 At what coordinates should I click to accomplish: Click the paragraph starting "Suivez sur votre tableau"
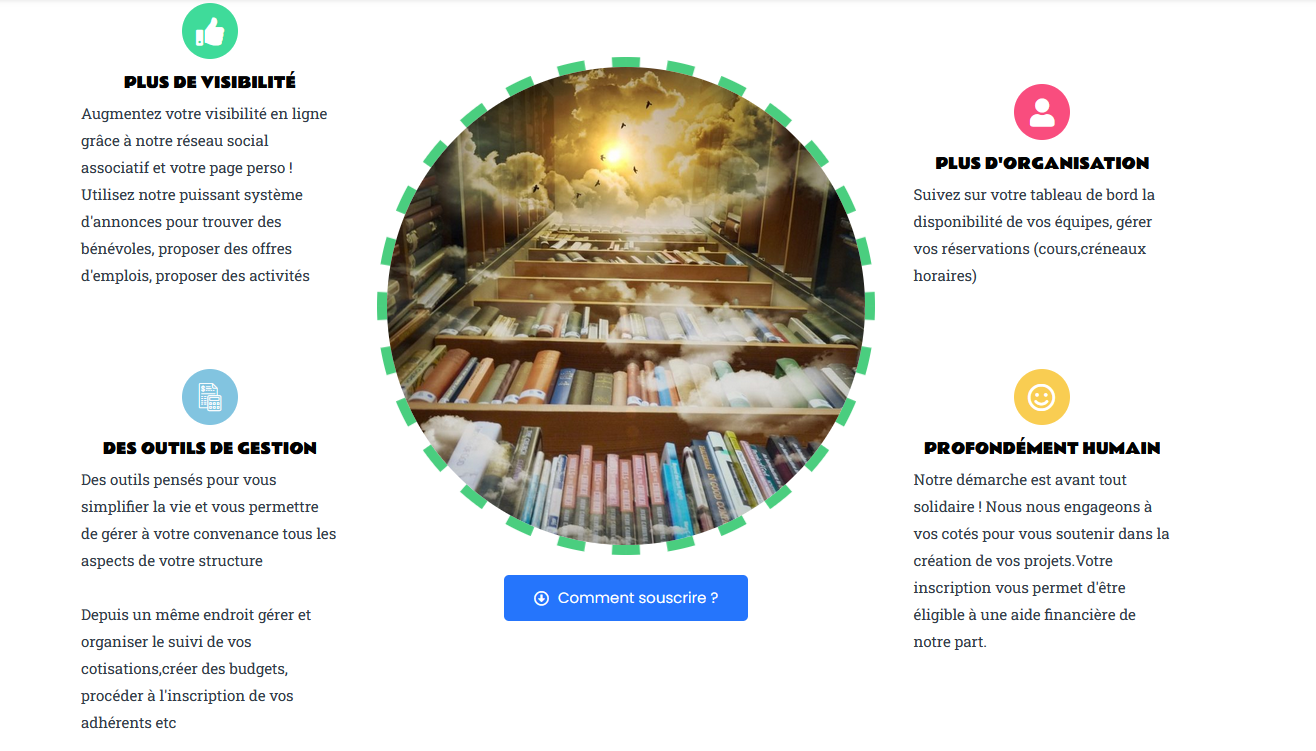coord(1035,235)
